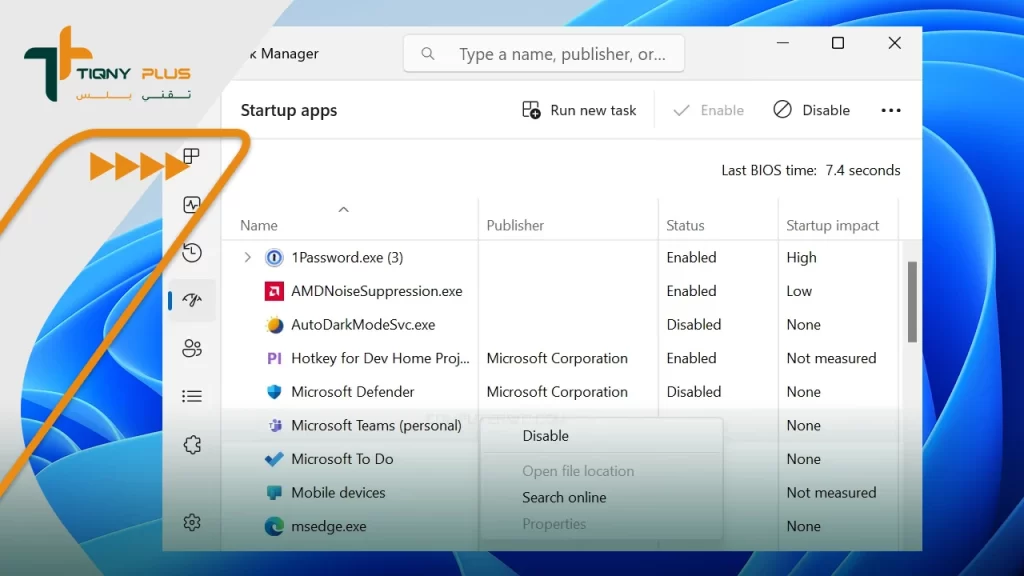Open the Services puzzle icon
Viewport: 1024px width, 576px height.
192,445
